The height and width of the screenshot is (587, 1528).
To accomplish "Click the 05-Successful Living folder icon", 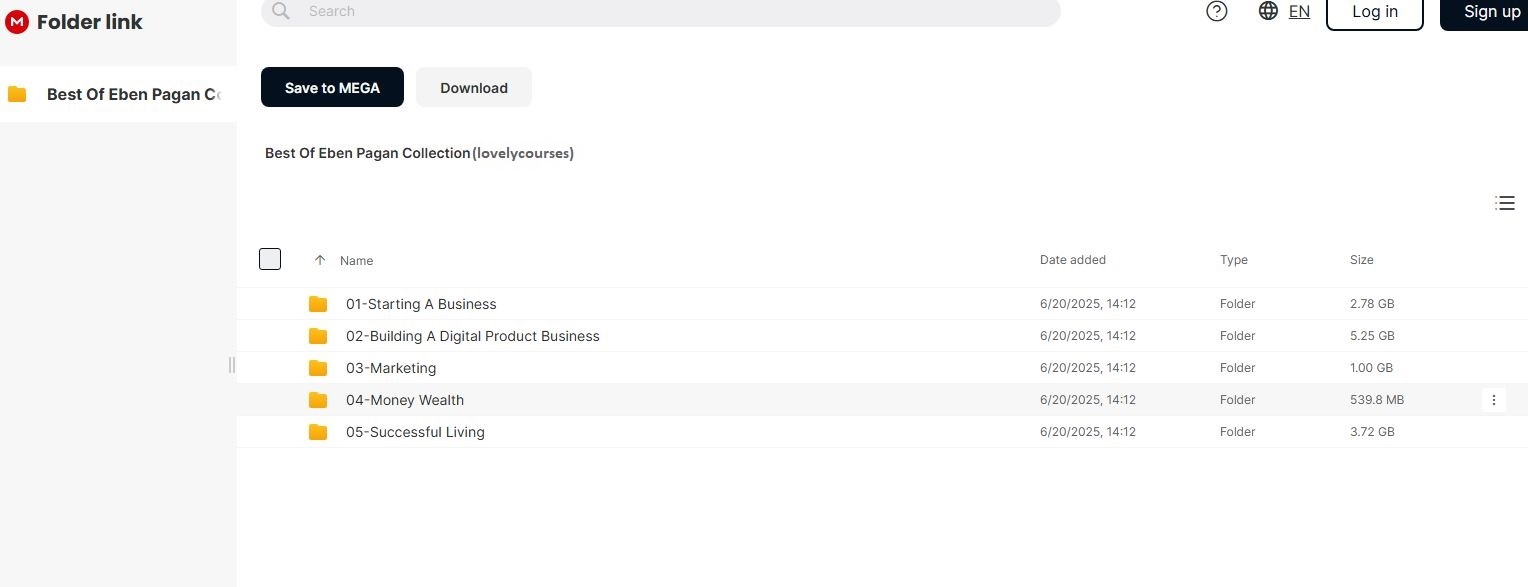I will (x=318, y=432).
